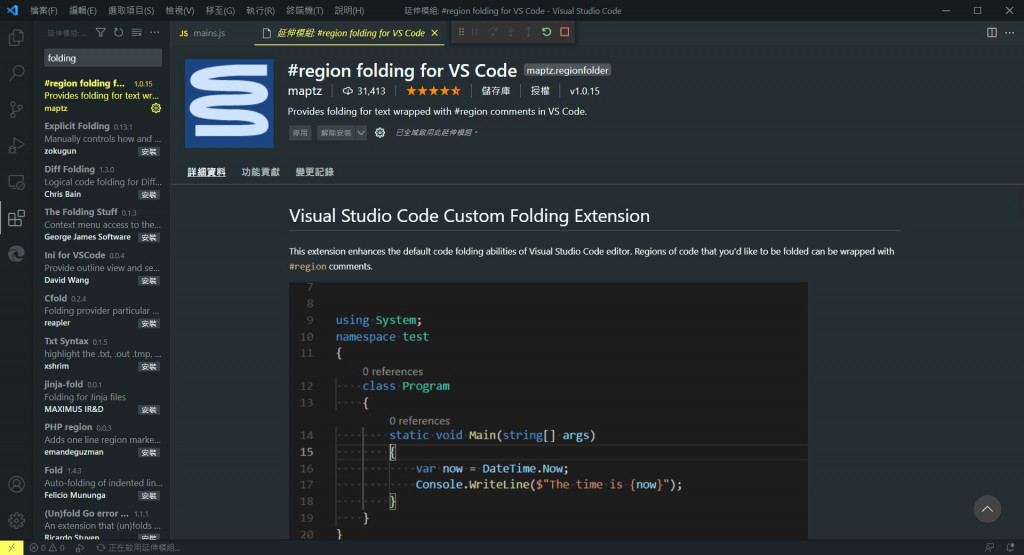The height and width of the screenshot is (555, 1024).
Task: Click the extension search field containing 'folding'
Action: 101,58
